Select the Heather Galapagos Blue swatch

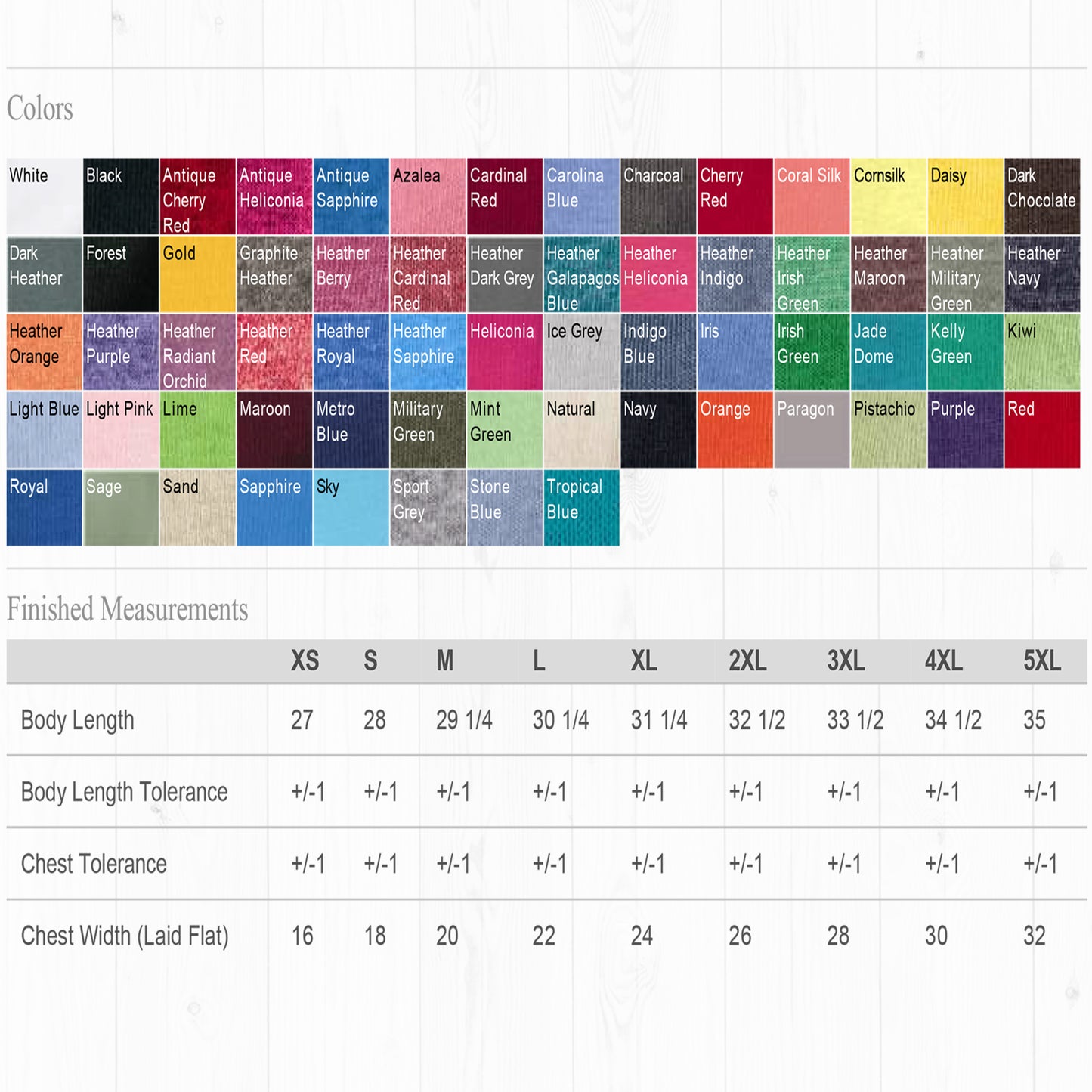tap(581, 274)
